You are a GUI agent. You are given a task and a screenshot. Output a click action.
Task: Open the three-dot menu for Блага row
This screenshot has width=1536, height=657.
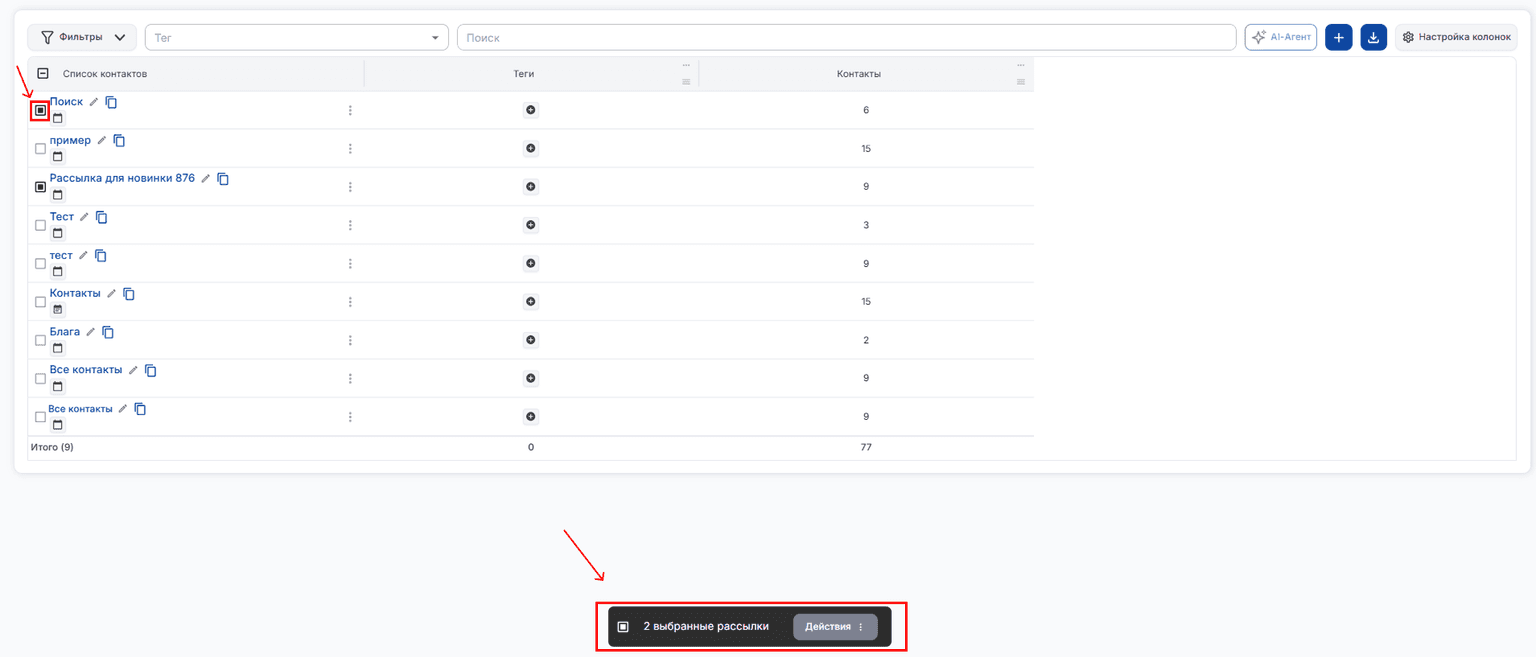coord(350,340)
